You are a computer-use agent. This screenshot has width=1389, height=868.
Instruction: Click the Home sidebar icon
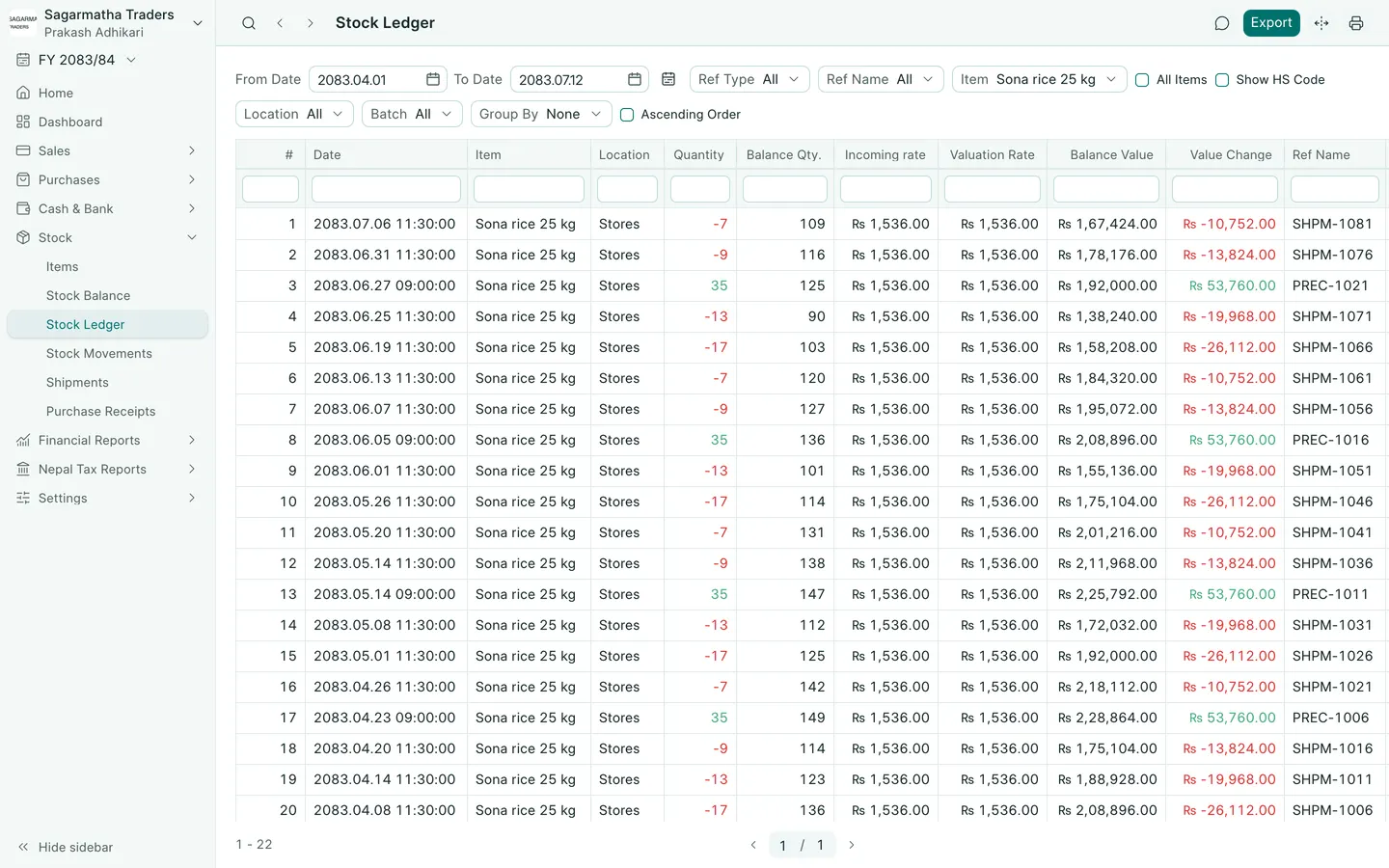(23, 93)
